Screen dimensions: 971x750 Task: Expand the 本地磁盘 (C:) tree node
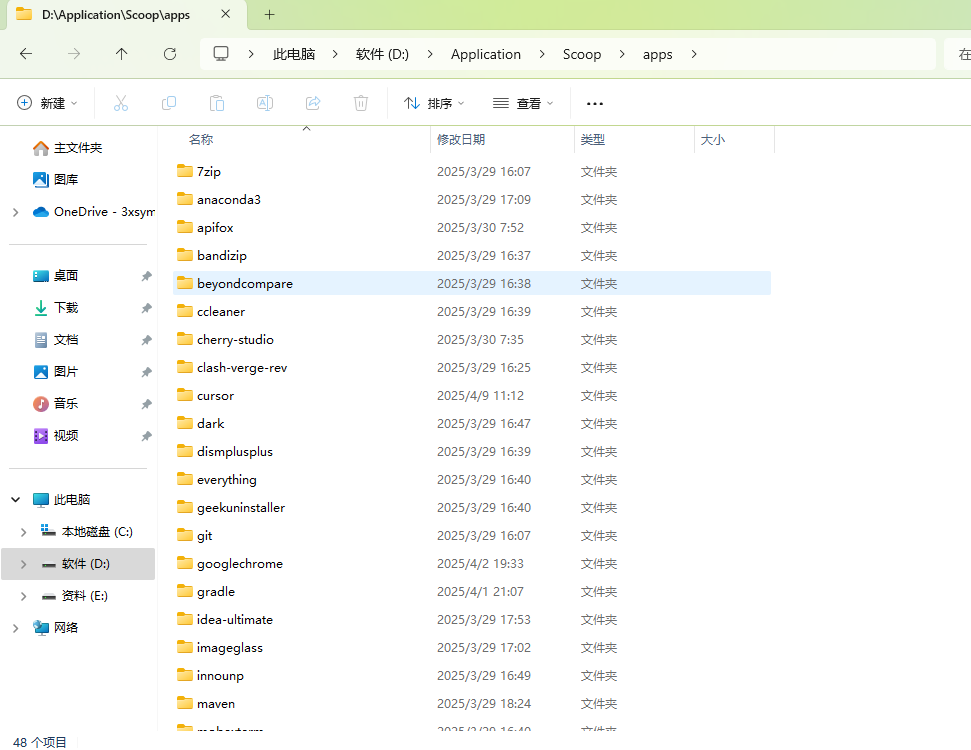coord(24,532)
